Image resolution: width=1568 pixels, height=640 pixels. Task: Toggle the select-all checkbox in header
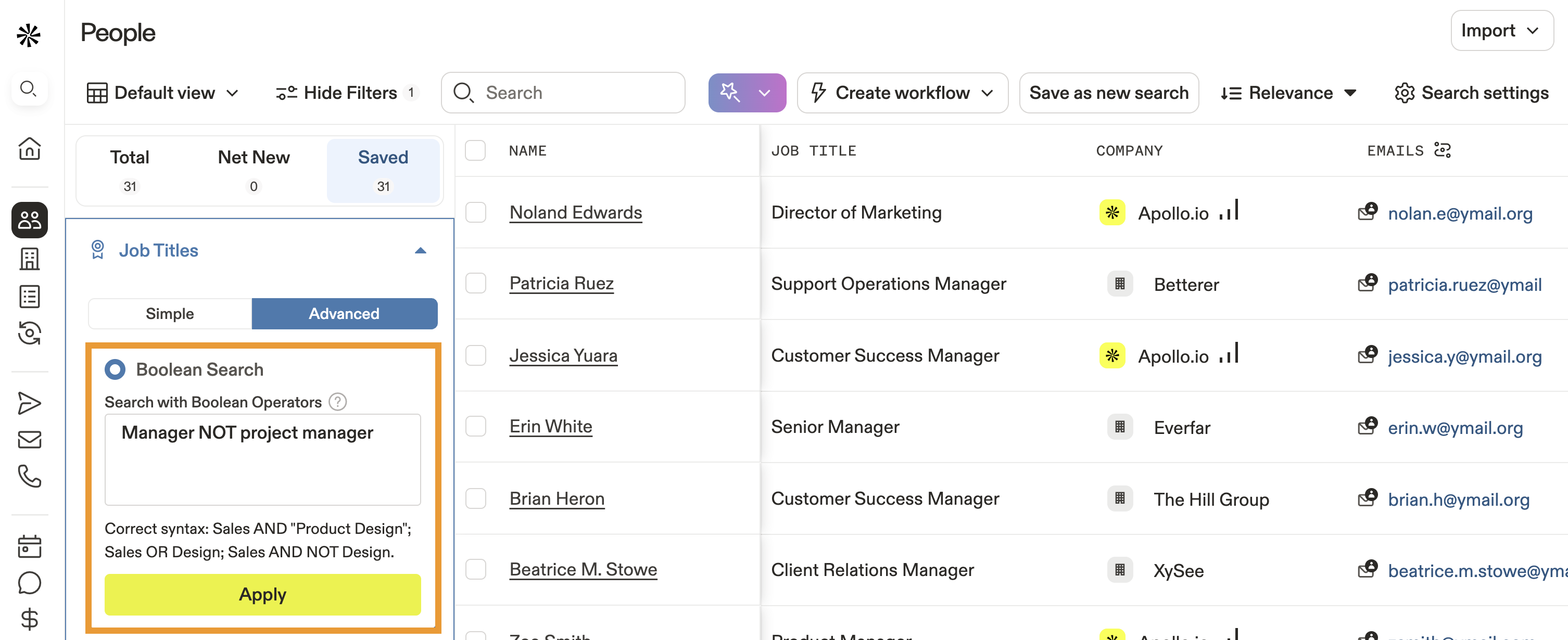(x=475, y=150)
